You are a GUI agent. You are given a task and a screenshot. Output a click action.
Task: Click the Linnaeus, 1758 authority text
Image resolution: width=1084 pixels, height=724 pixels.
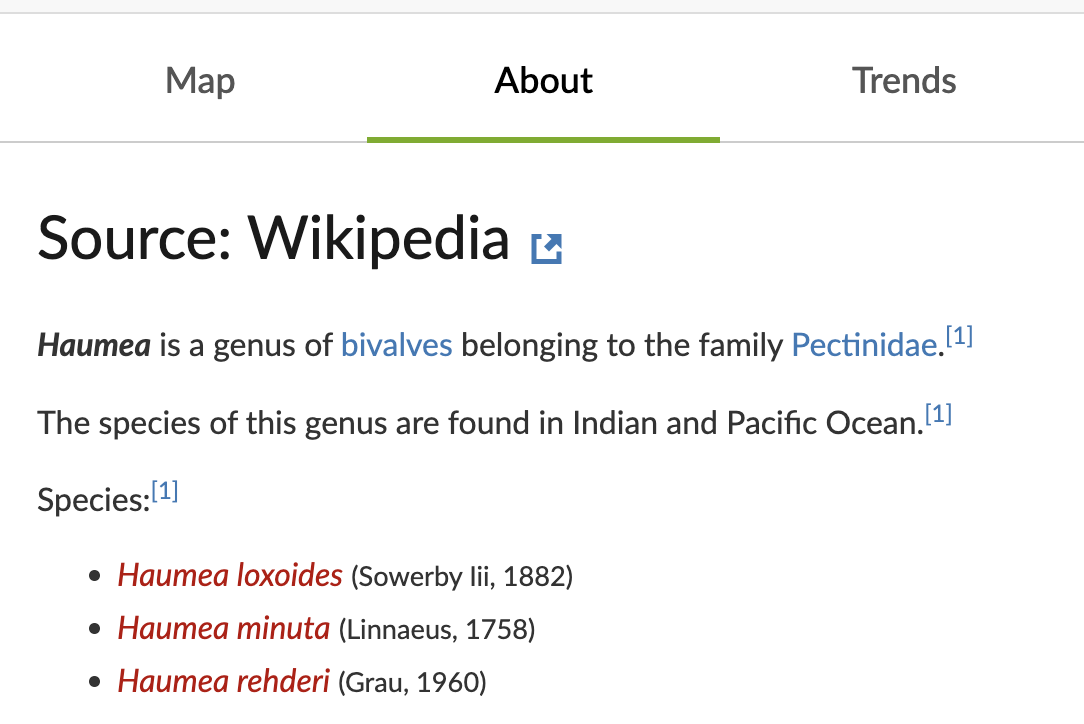tap(437, 630)
